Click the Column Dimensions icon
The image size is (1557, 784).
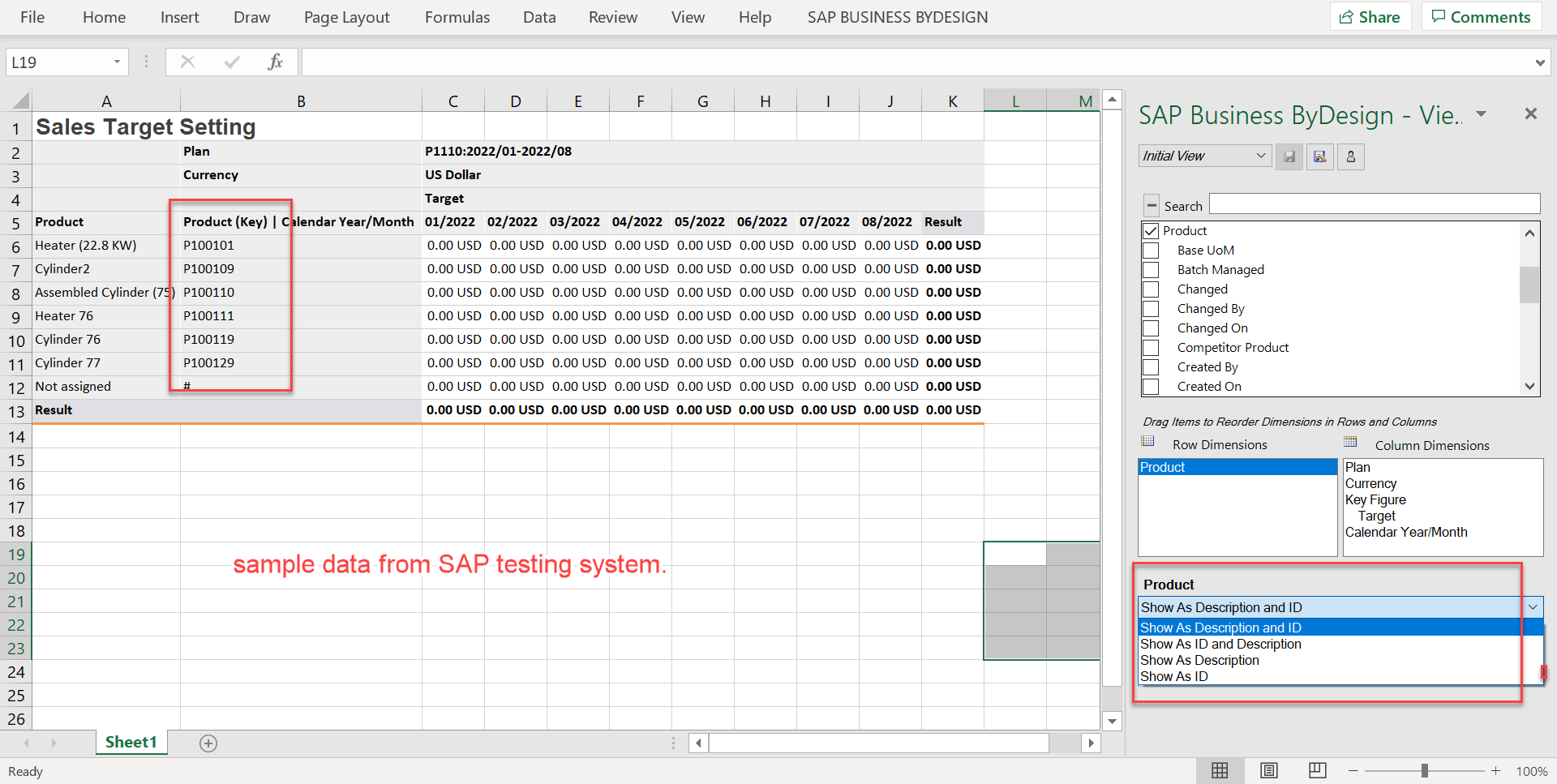1350,443
